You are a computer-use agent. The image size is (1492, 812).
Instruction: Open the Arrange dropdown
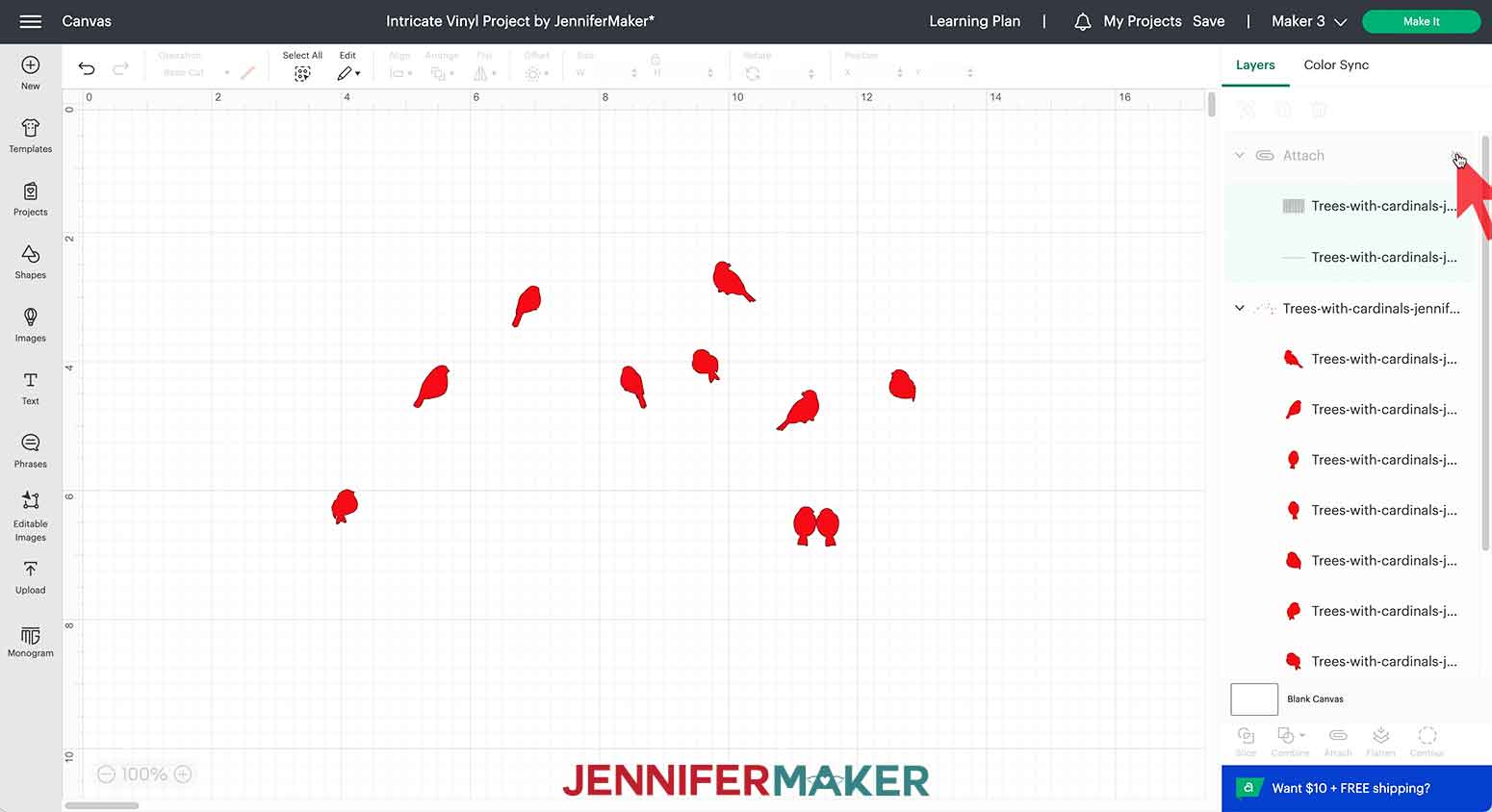pos(443,73)
